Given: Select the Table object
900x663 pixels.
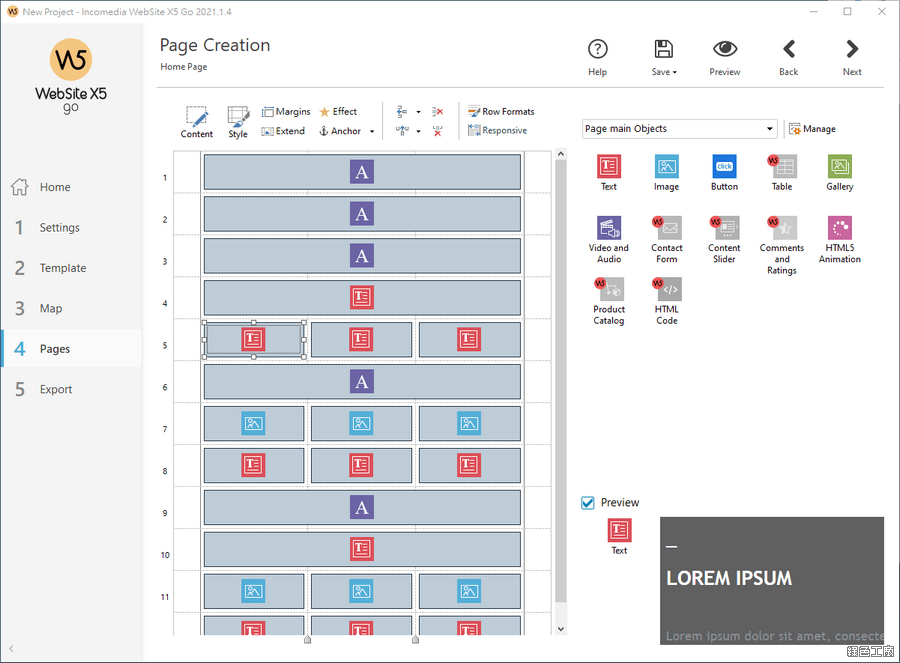Looking at the screenshot, I should (782, 172).
